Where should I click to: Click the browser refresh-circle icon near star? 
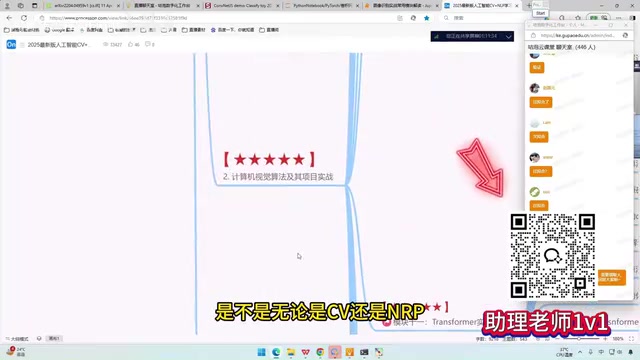tap(413, 18)
